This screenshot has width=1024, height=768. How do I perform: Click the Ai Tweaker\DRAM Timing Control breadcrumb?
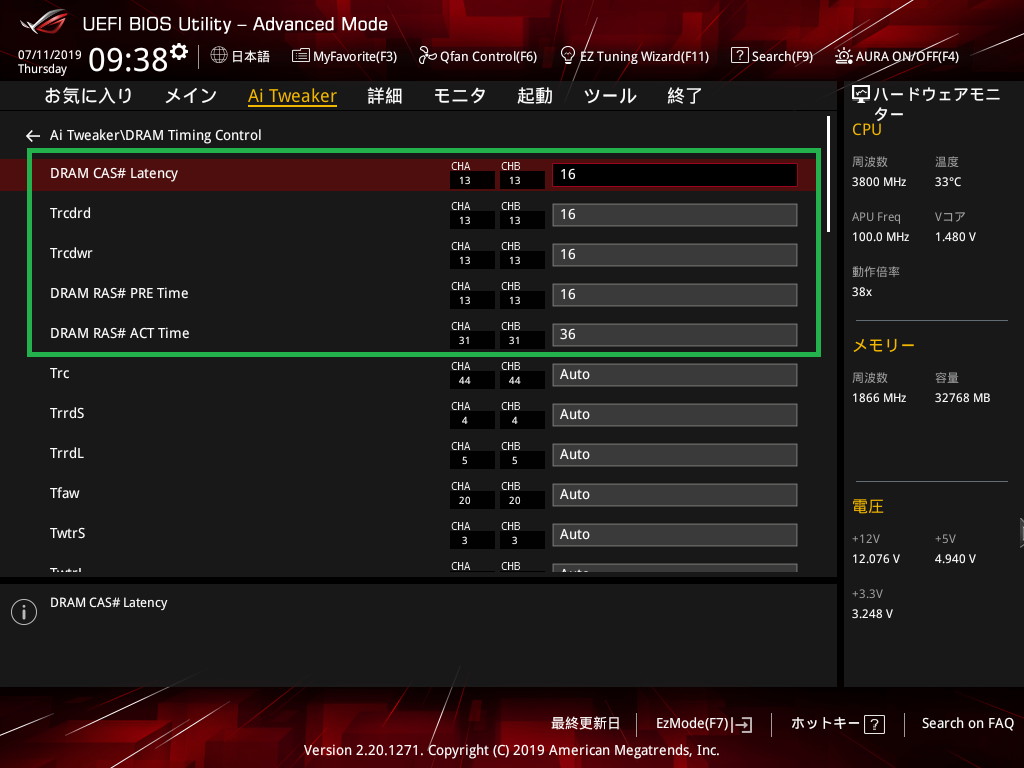pyautogui.click(x=155, y=135)
